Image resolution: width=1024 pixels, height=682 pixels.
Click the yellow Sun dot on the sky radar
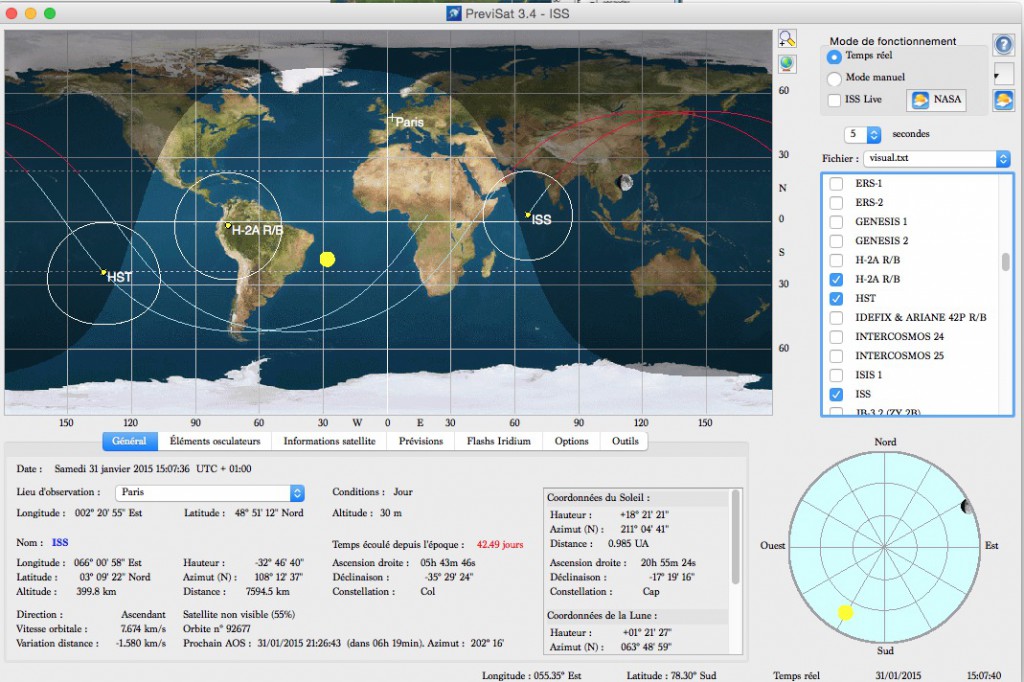845,612
